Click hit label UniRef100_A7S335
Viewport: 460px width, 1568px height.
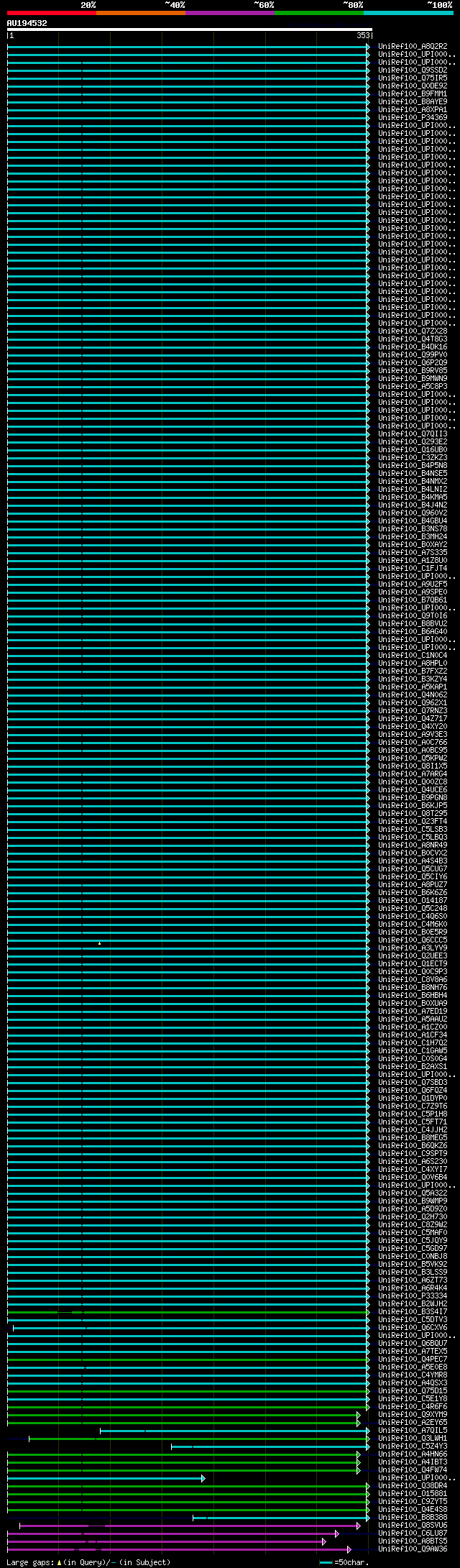coord(413,552)
